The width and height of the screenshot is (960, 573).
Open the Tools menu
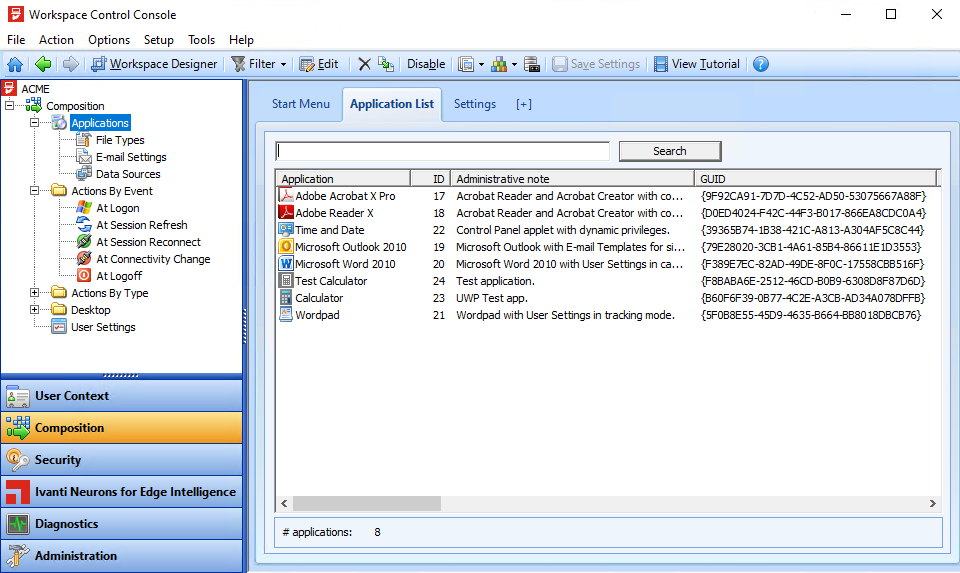click(x=201, y=40)
